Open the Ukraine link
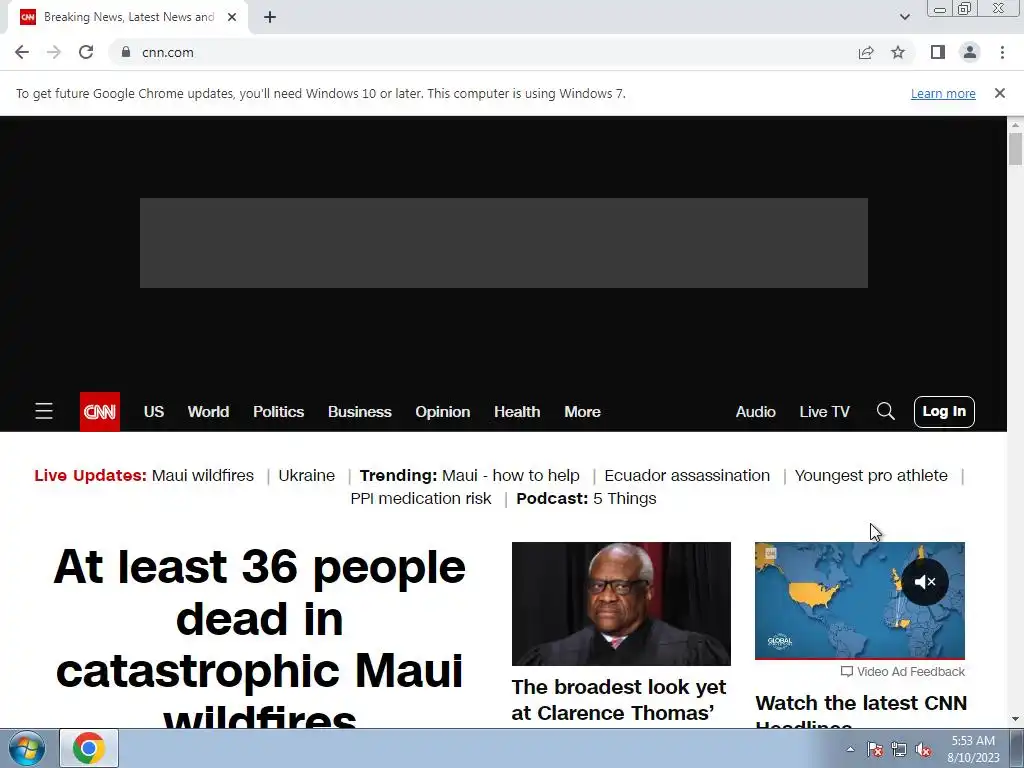 point(306,475)
